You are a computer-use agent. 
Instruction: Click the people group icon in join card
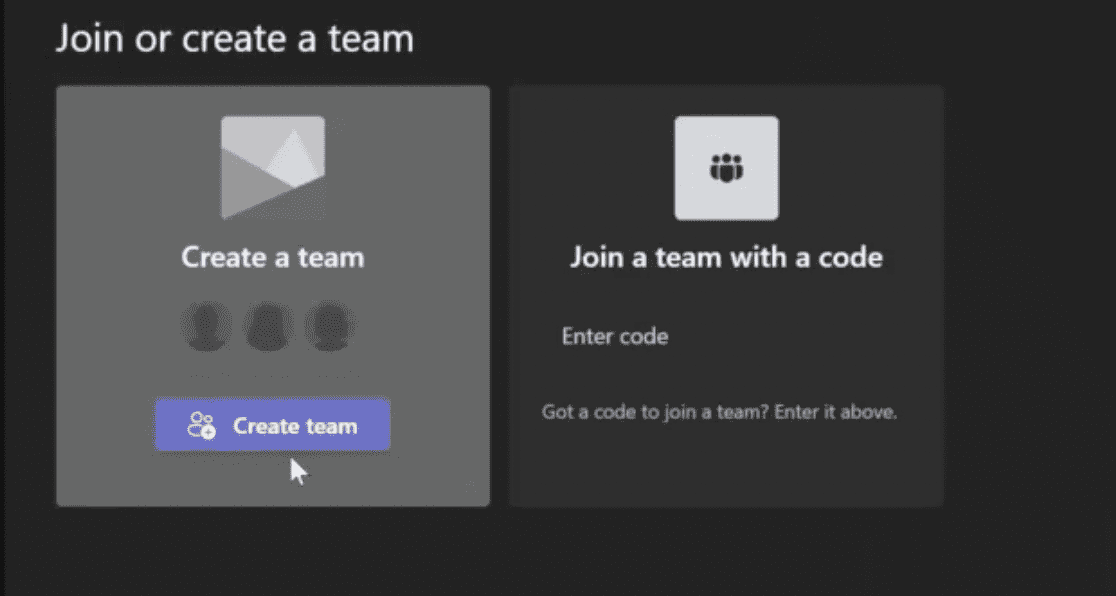pyautogui.click(x=726, y=168)
